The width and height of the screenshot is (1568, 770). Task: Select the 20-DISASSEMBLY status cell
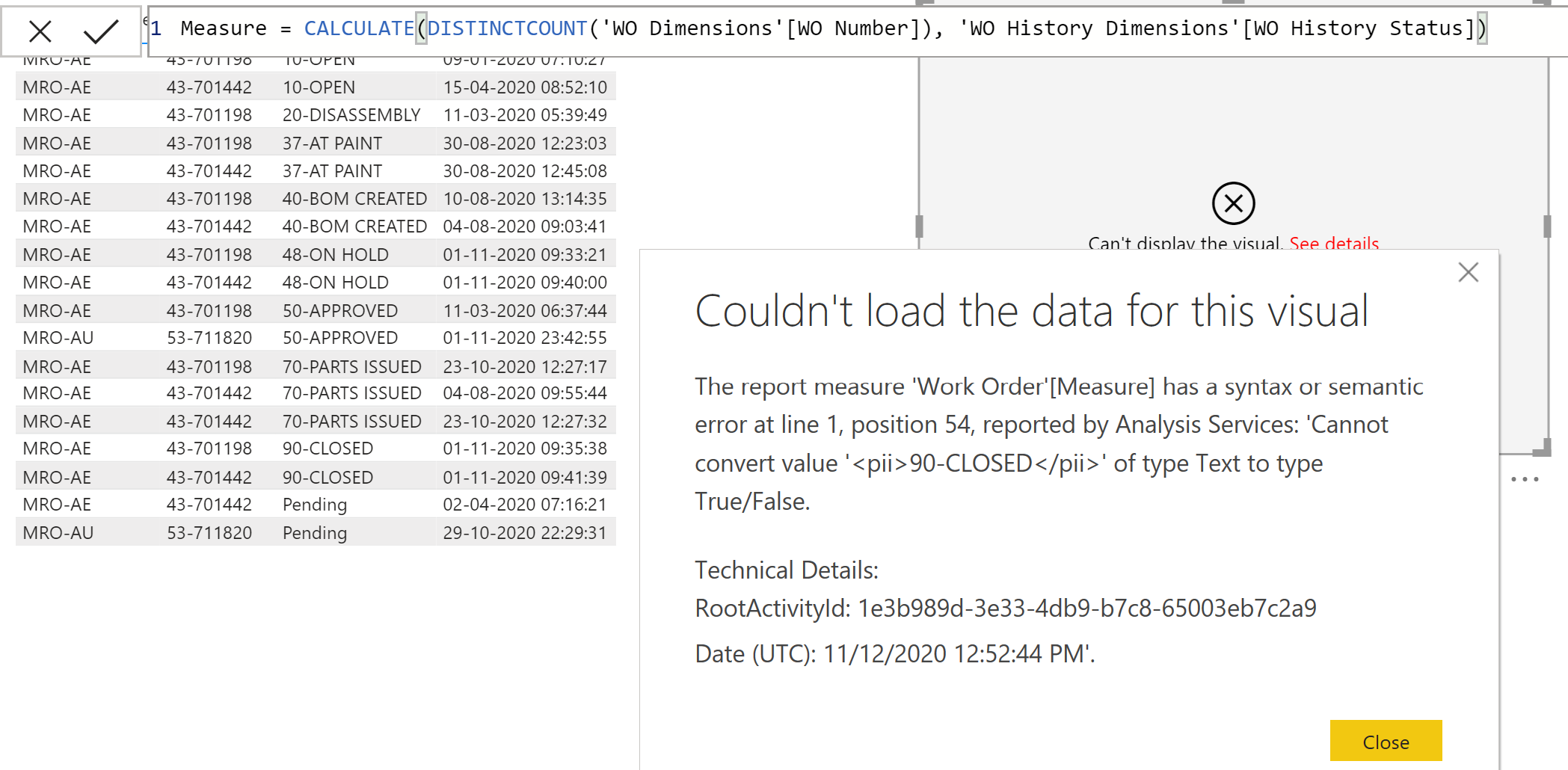coord(351,115)
